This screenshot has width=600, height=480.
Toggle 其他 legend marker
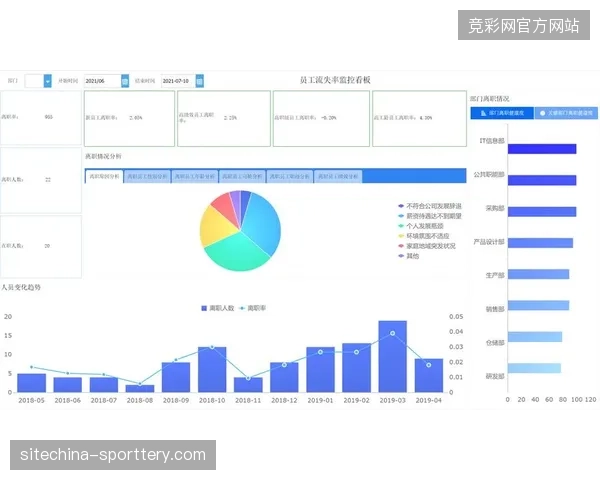point(401,256)
